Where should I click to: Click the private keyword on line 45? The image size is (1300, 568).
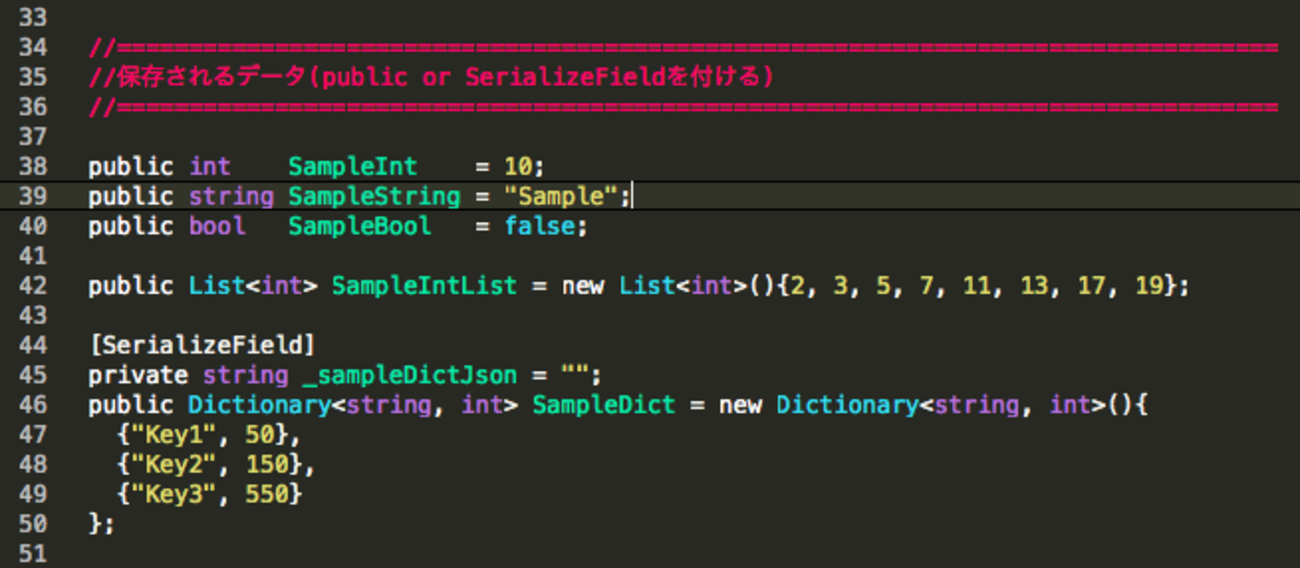click(x=138, y=375)
